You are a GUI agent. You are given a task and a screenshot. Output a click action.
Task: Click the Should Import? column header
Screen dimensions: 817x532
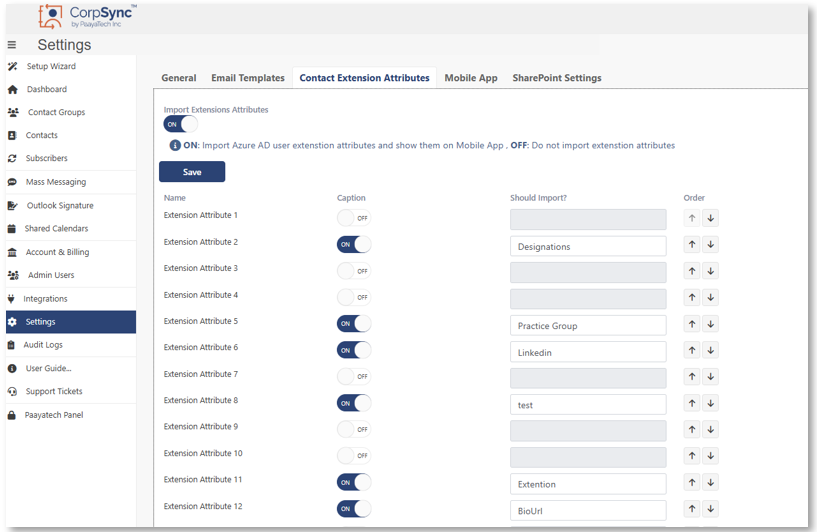point(538,198)
